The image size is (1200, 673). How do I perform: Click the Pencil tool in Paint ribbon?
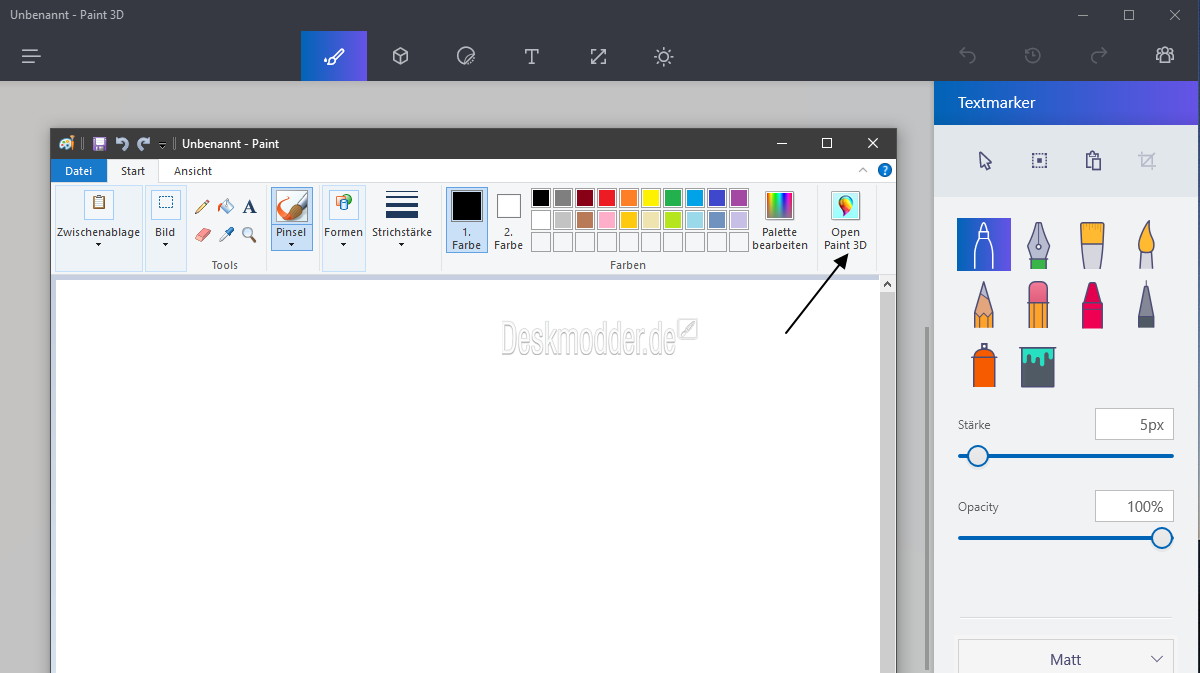tap(202, 207)
